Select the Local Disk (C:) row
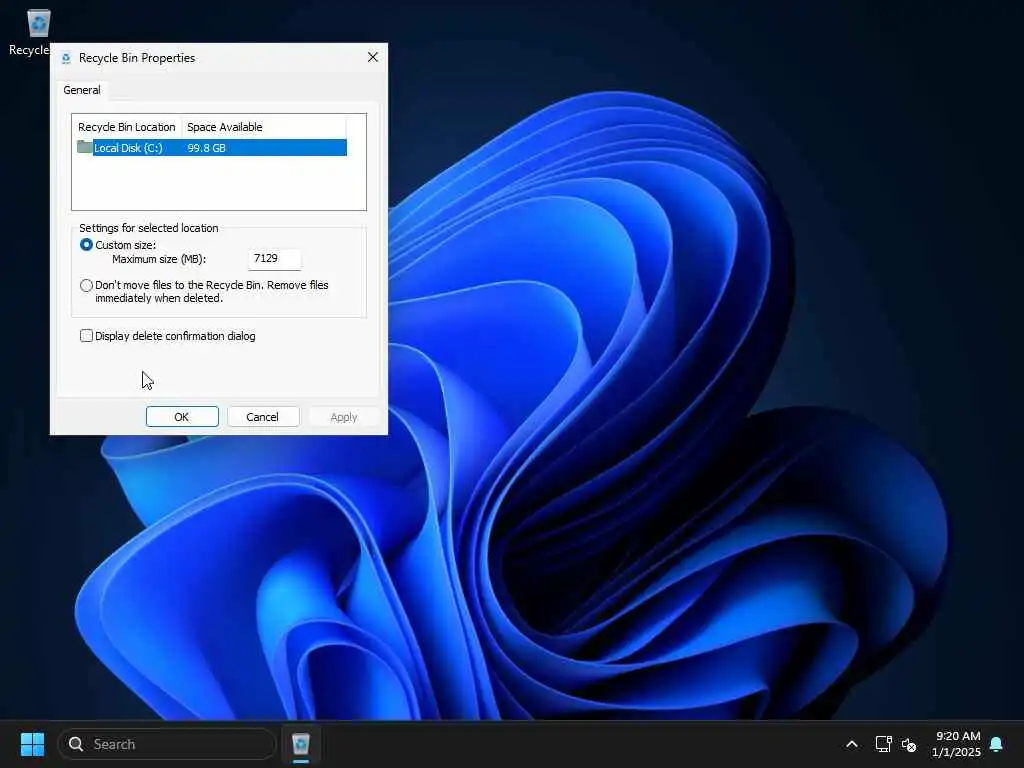Viewport: 1024px width, 768px height. [212, 148]
